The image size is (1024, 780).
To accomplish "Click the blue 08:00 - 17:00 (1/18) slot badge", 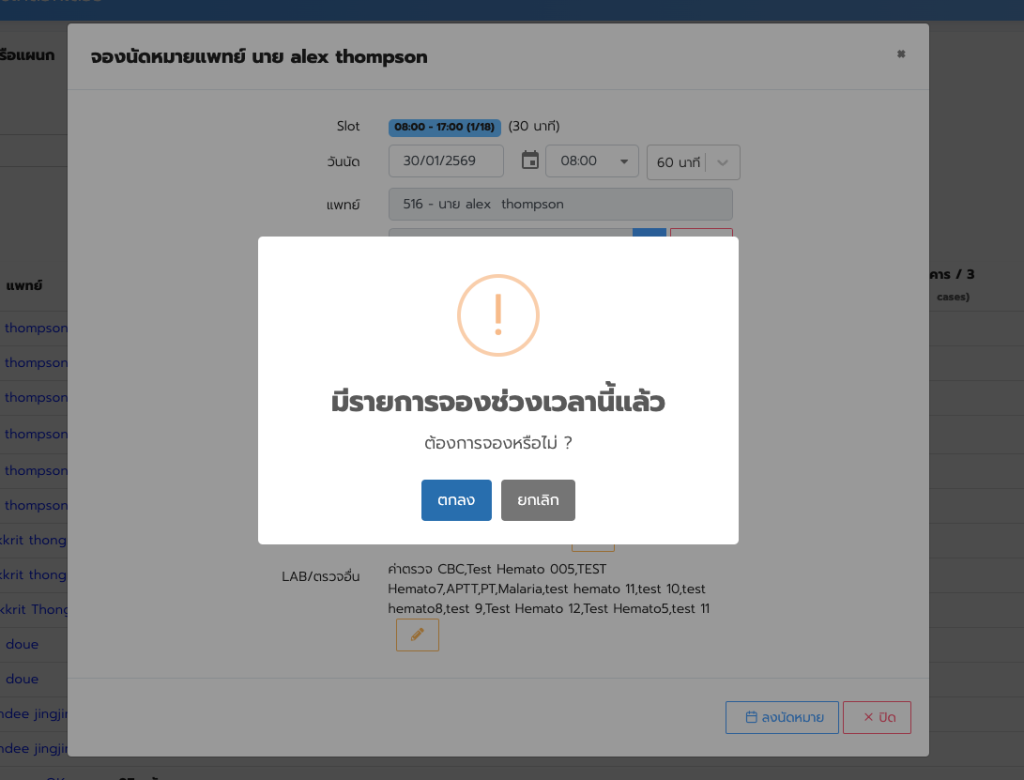I will (x=444, y=127).
